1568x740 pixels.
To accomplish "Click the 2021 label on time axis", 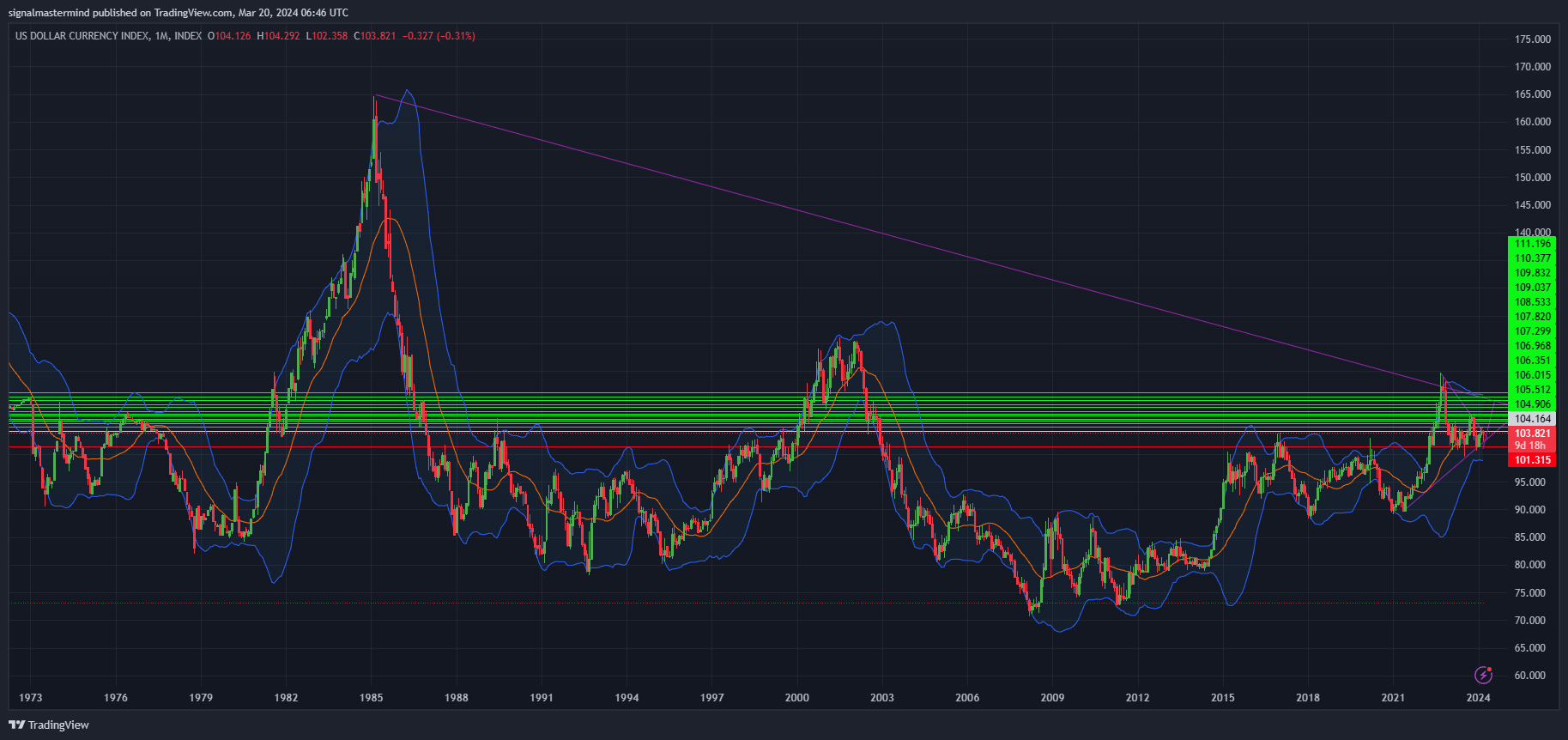I will click(x=1393, y=698).
